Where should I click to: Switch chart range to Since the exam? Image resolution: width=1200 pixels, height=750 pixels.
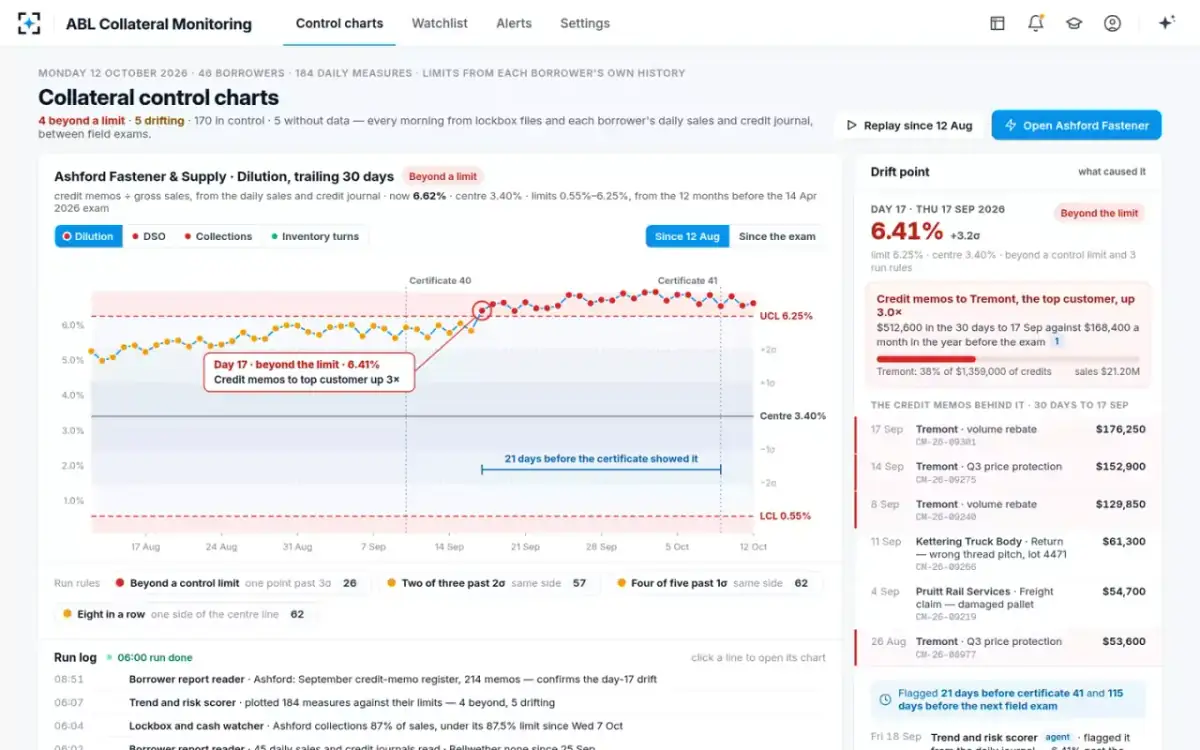point(777,237)
